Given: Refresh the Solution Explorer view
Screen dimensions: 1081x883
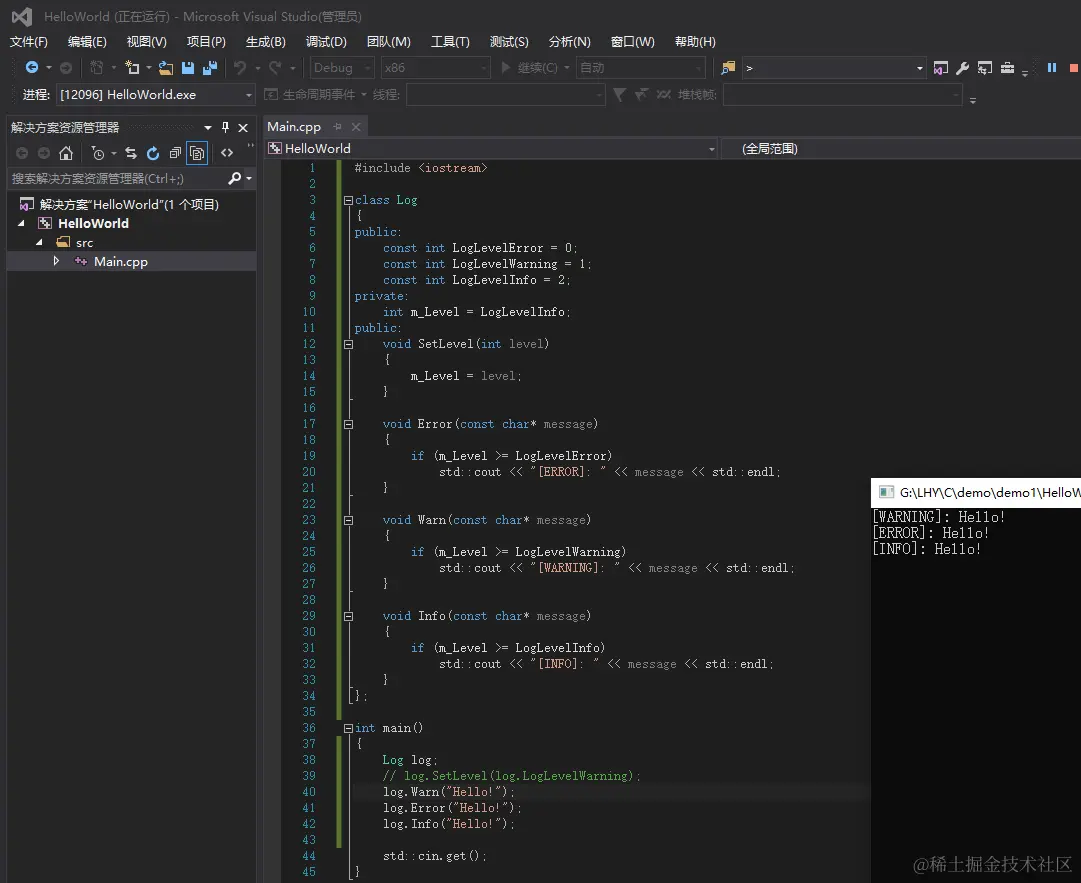Looking at the screenshot, I should (153, 153).
